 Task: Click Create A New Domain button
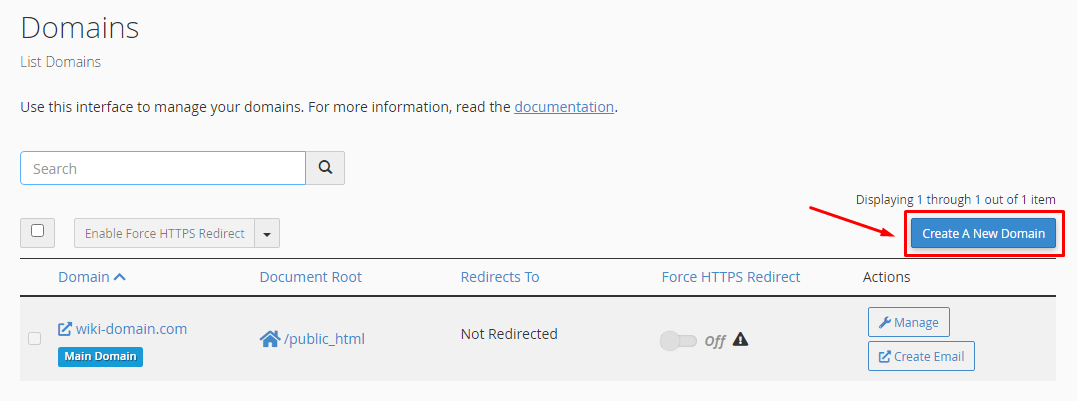[x=983, y=233]
